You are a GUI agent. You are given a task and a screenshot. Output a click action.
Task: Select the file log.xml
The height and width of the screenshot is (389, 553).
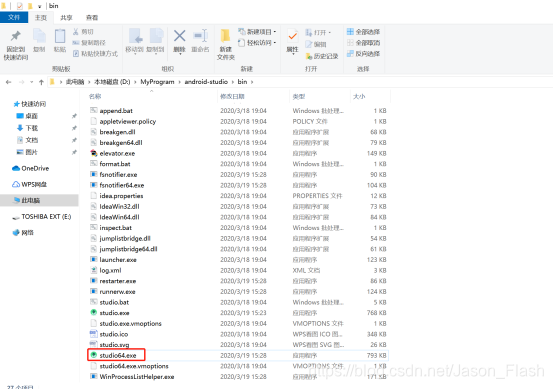point(110,270)
